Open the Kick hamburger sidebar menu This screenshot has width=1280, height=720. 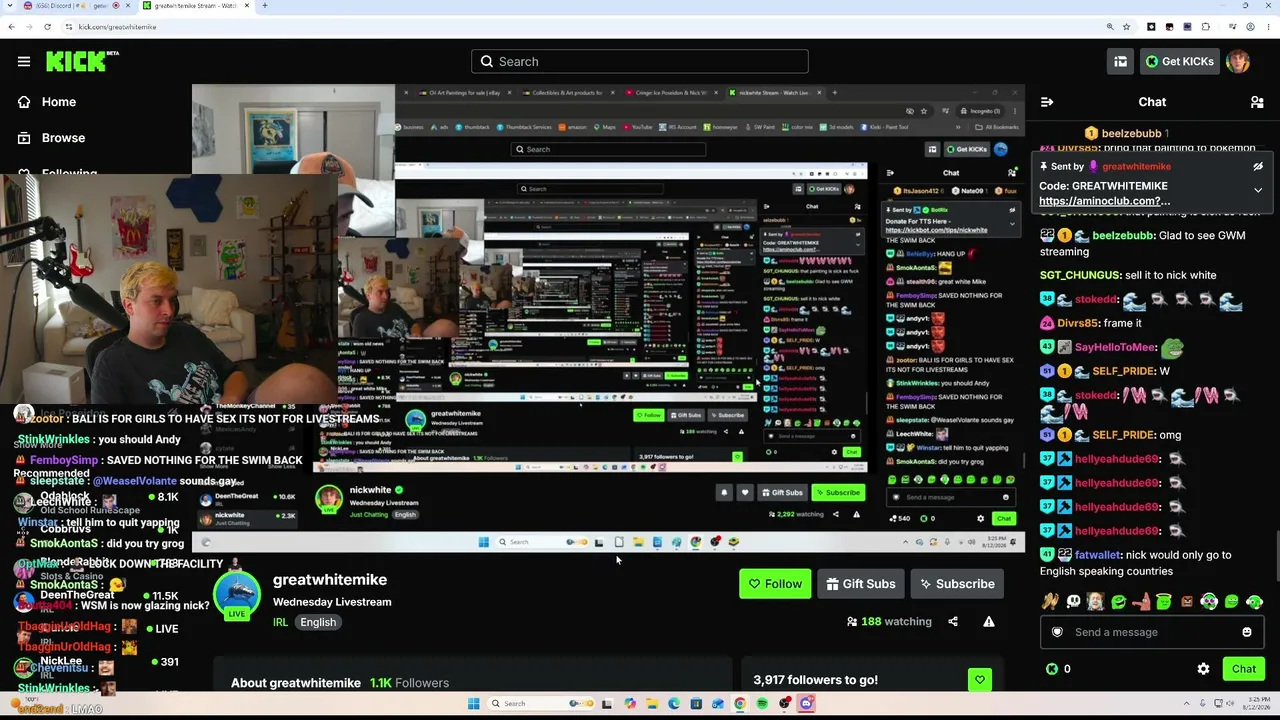(x=24, y=61)
